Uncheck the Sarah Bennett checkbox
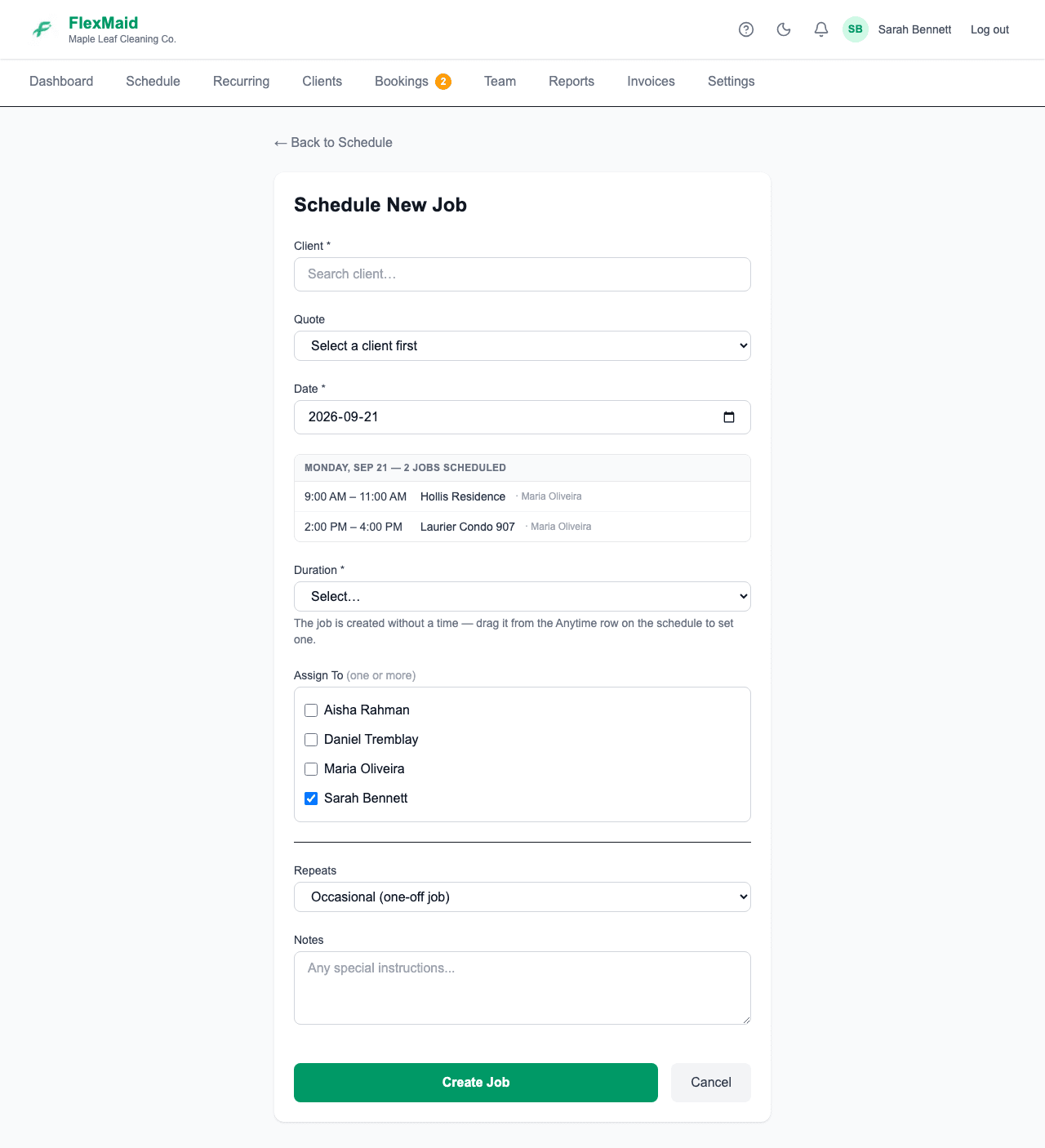Image resolution: width=1045 pixels, height=1148 pixels. [311, 799]
